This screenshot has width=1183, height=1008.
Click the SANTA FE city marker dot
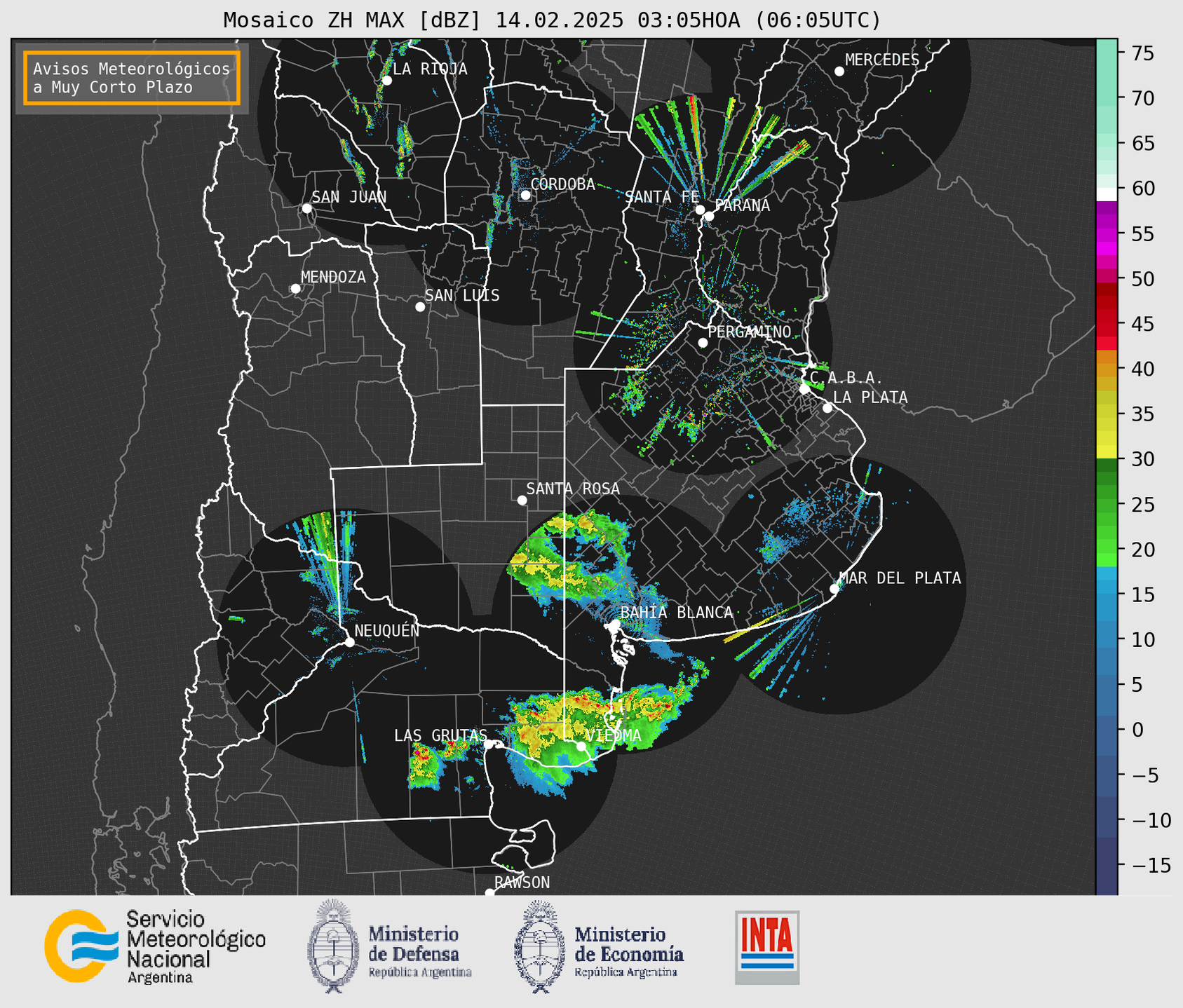[700, 210]
